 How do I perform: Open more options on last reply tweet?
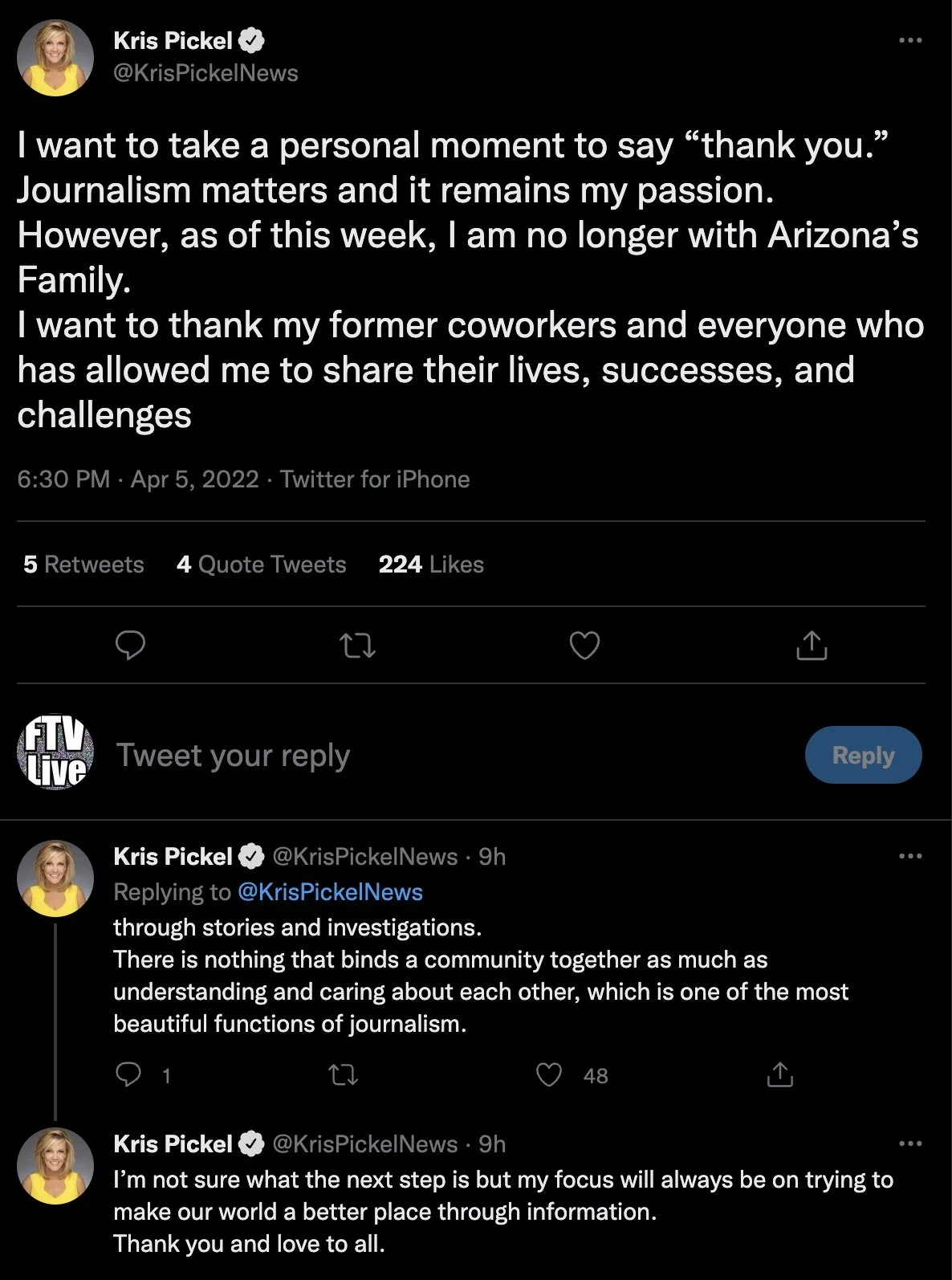(x=909, y=1143)
